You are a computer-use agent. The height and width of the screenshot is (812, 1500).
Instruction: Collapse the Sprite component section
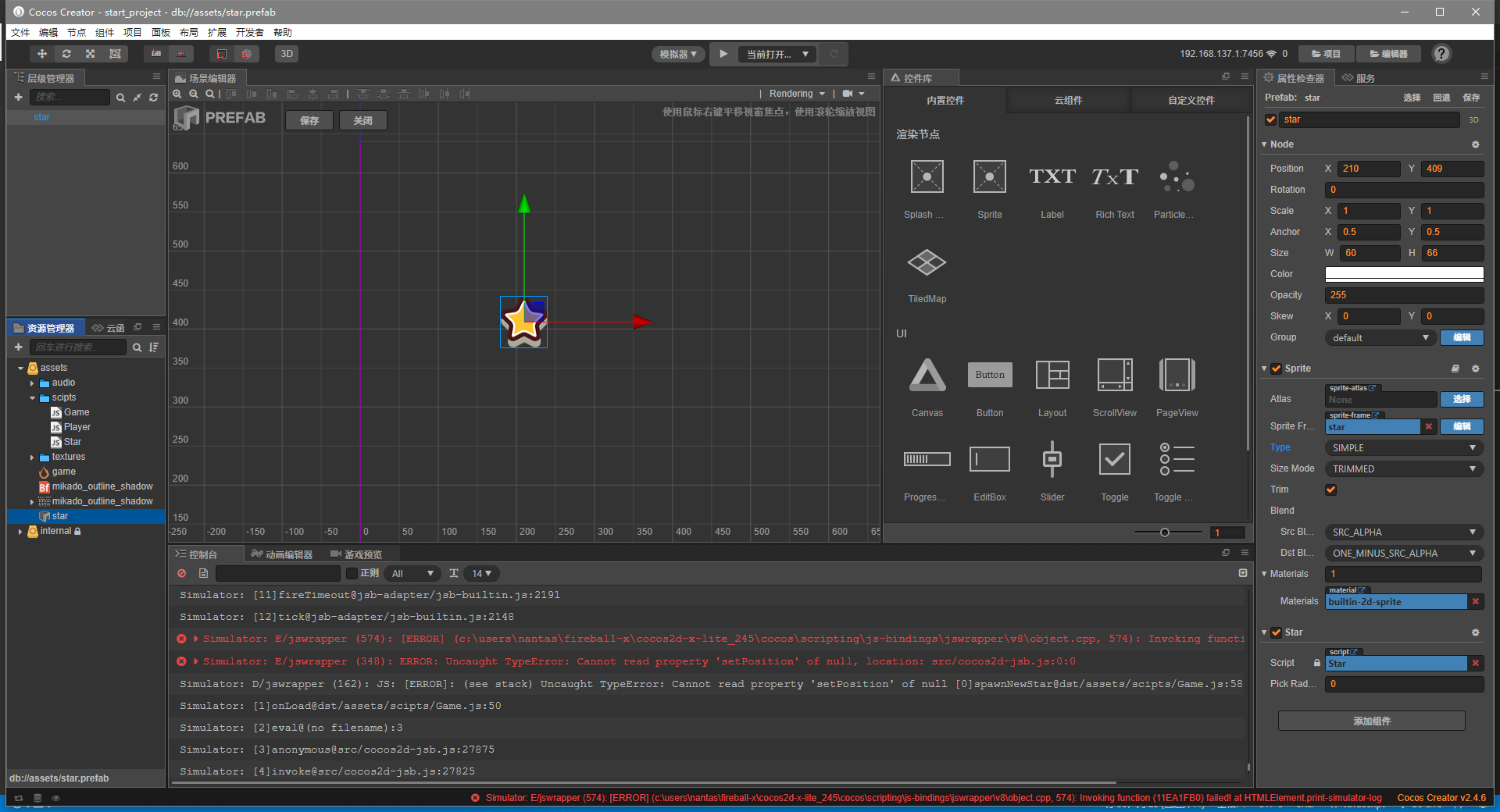pyautogui.click(x=1264, y=369)
